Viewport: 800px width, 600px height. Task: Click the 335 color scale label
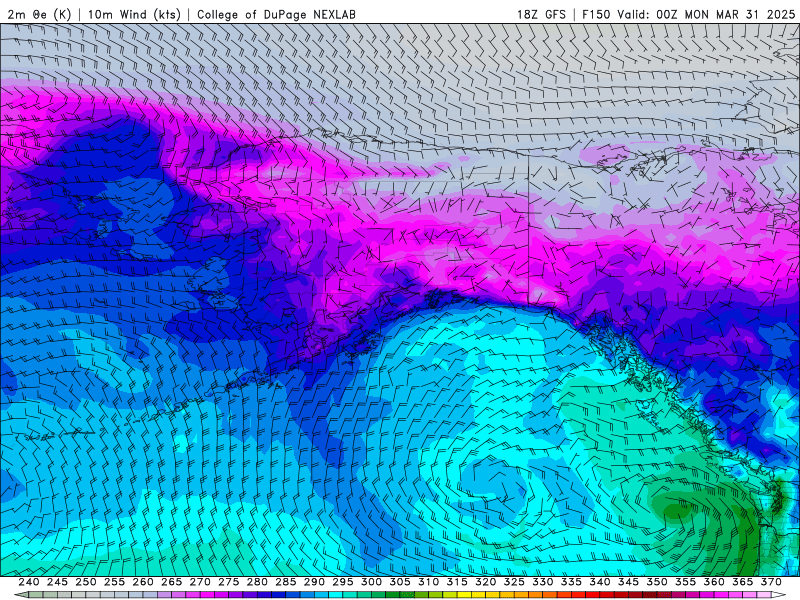(x=572, y=582)
